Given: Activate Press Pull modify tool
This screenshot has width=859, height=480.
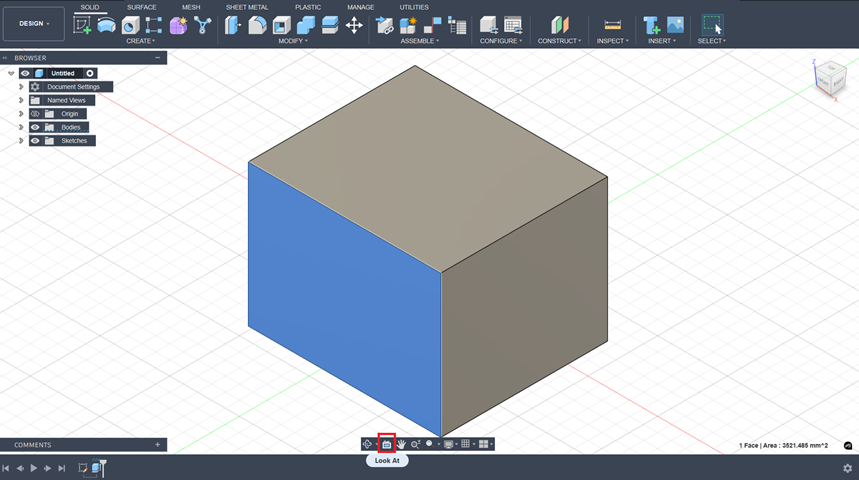Looking at the screenshot, I should pyautogui.click(x=233, y=25).
